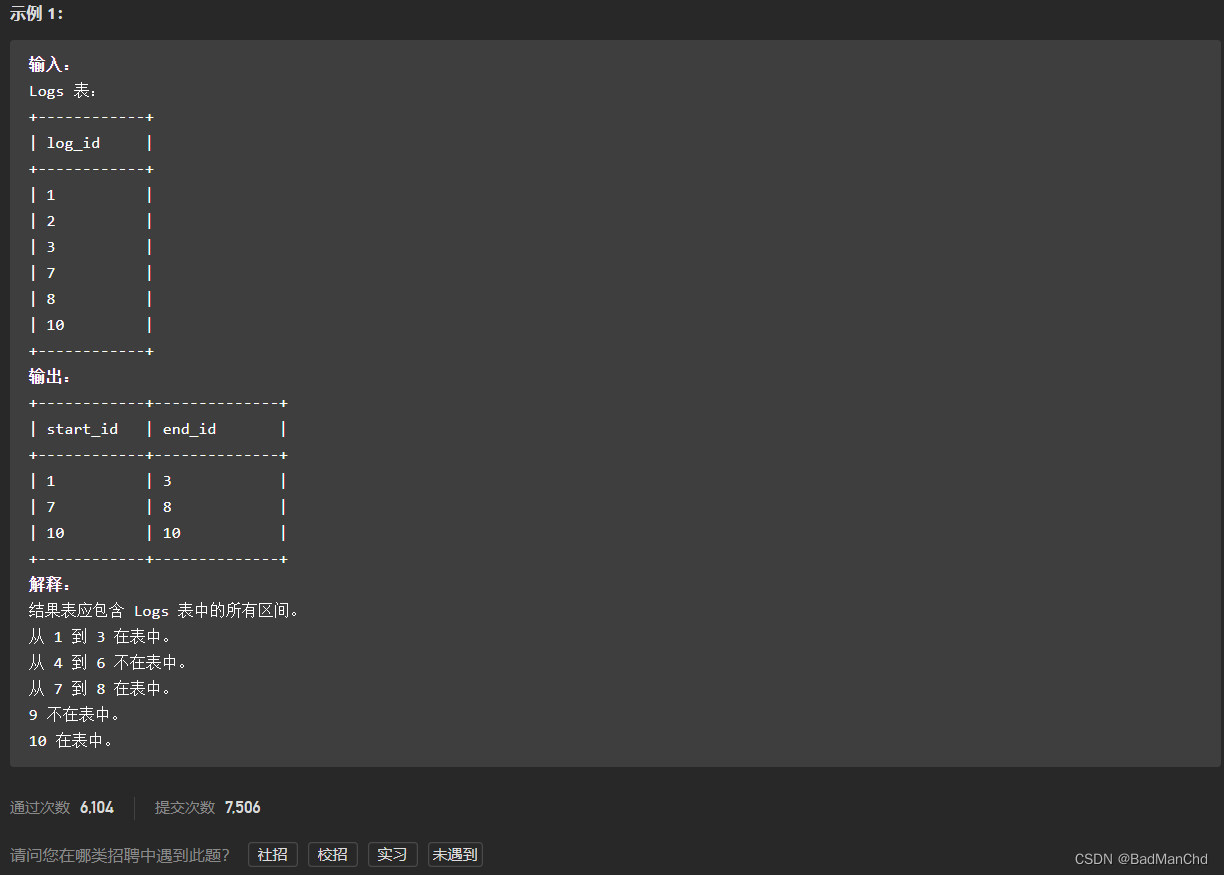Click the line '结果表应包含 Logs 表中的所有区间'

coord(165,611)
